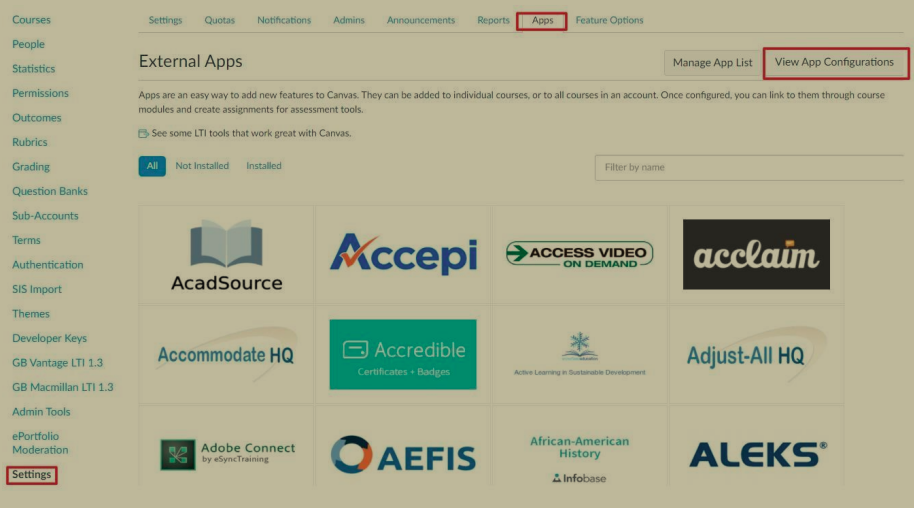Open Developer Keys in the sidebar

coord(49,338)
